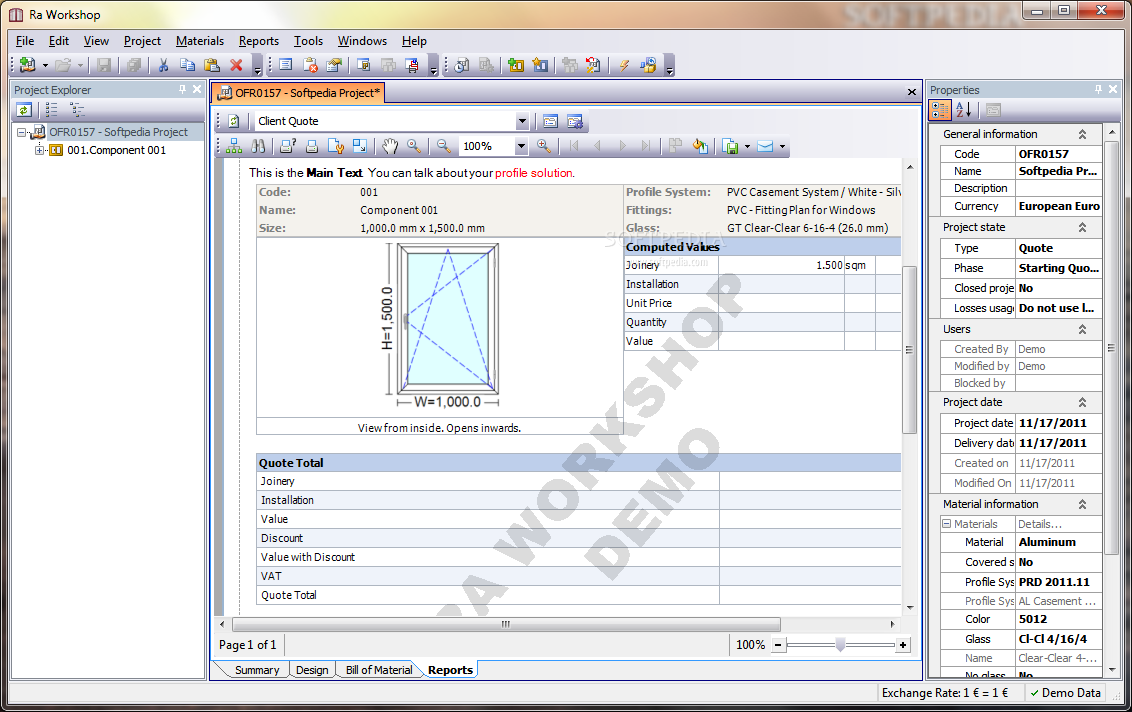Click the send via e-mail envelope icon
1132x712 pixels.
tap(765, 147)
